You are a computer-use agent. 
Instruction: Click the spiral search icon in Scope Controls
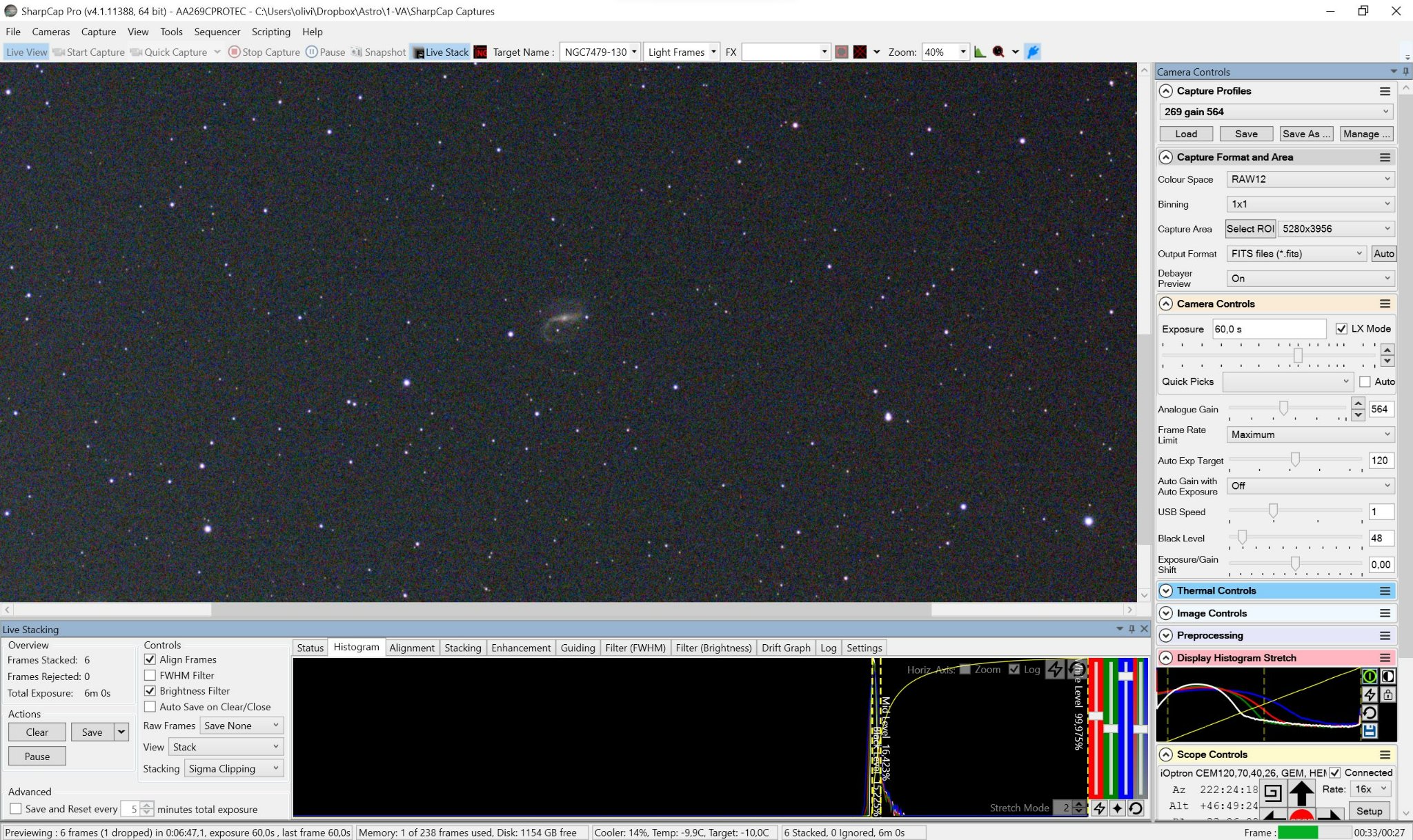pyautogui.click(x=1273, y=792)
